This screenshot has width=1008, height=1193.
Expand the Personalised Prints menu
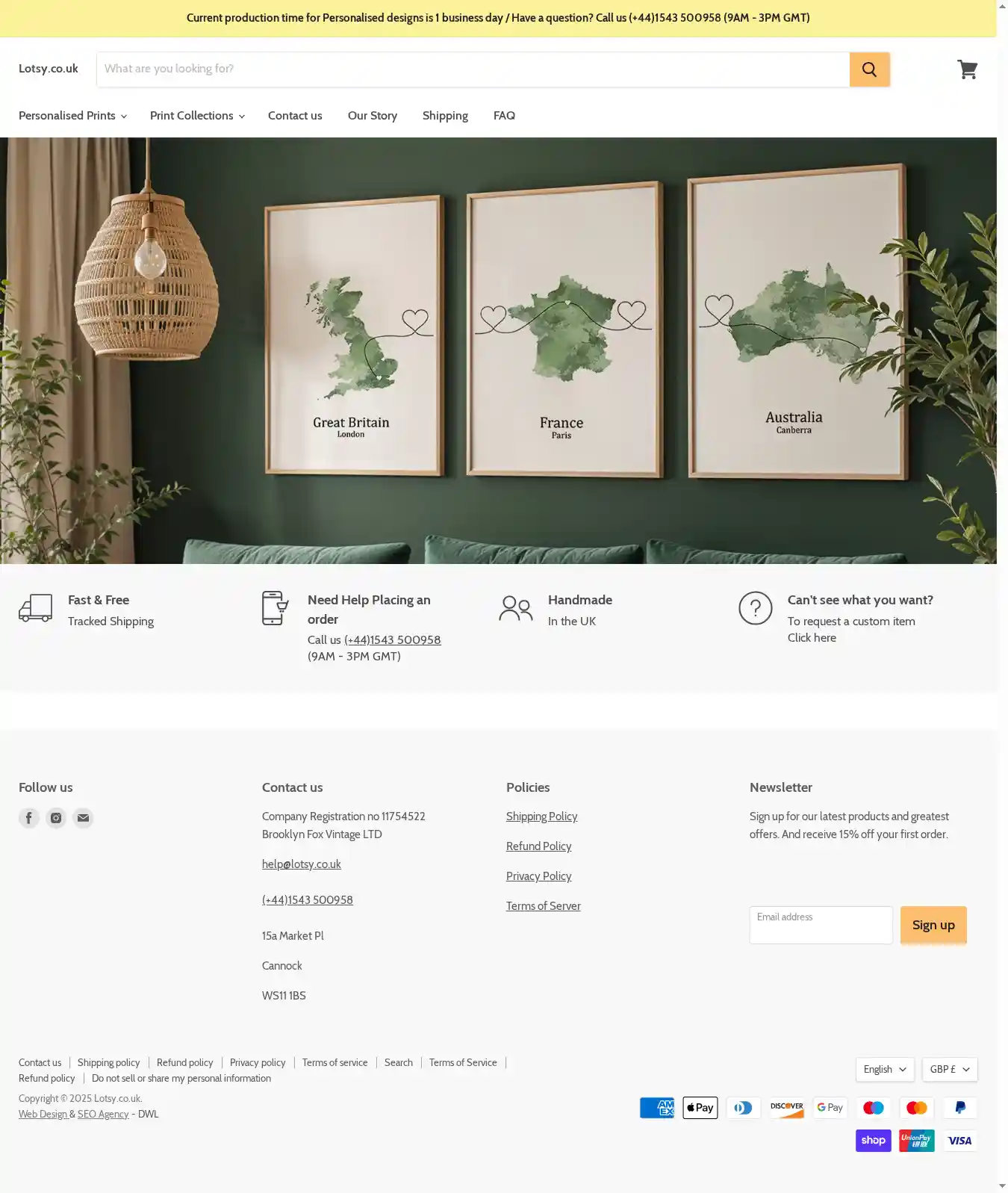(72, 116)
